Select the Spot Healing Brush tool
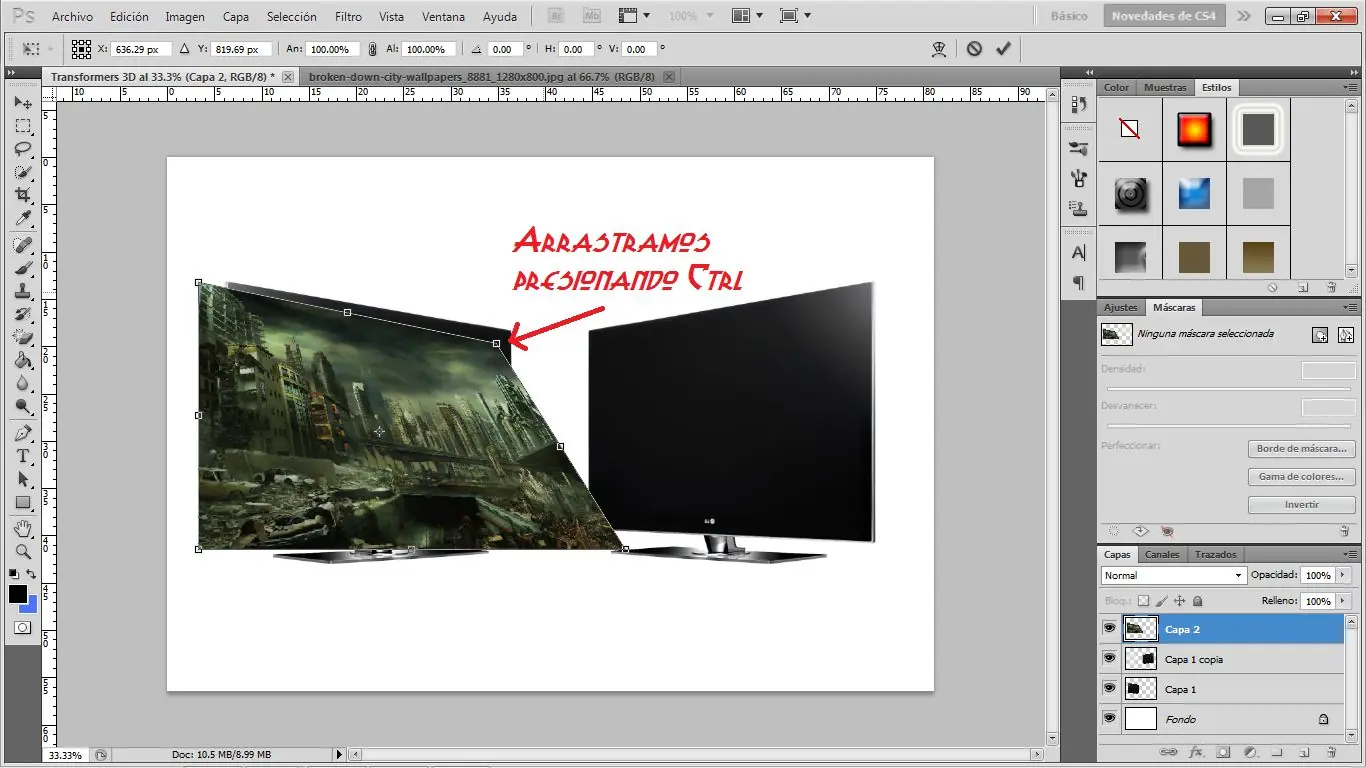 (22, 245)
